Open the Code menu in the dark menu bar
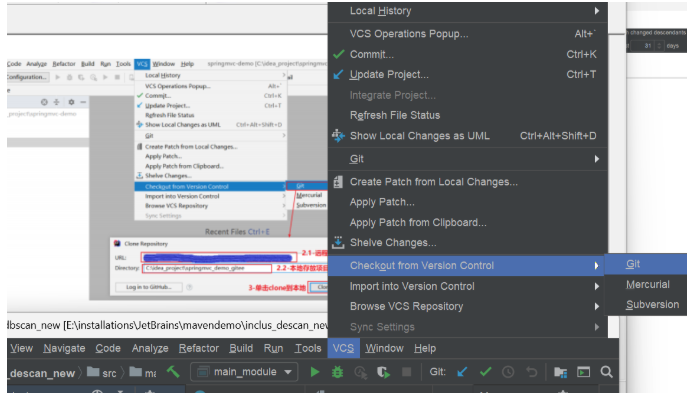 click(108, 348)
